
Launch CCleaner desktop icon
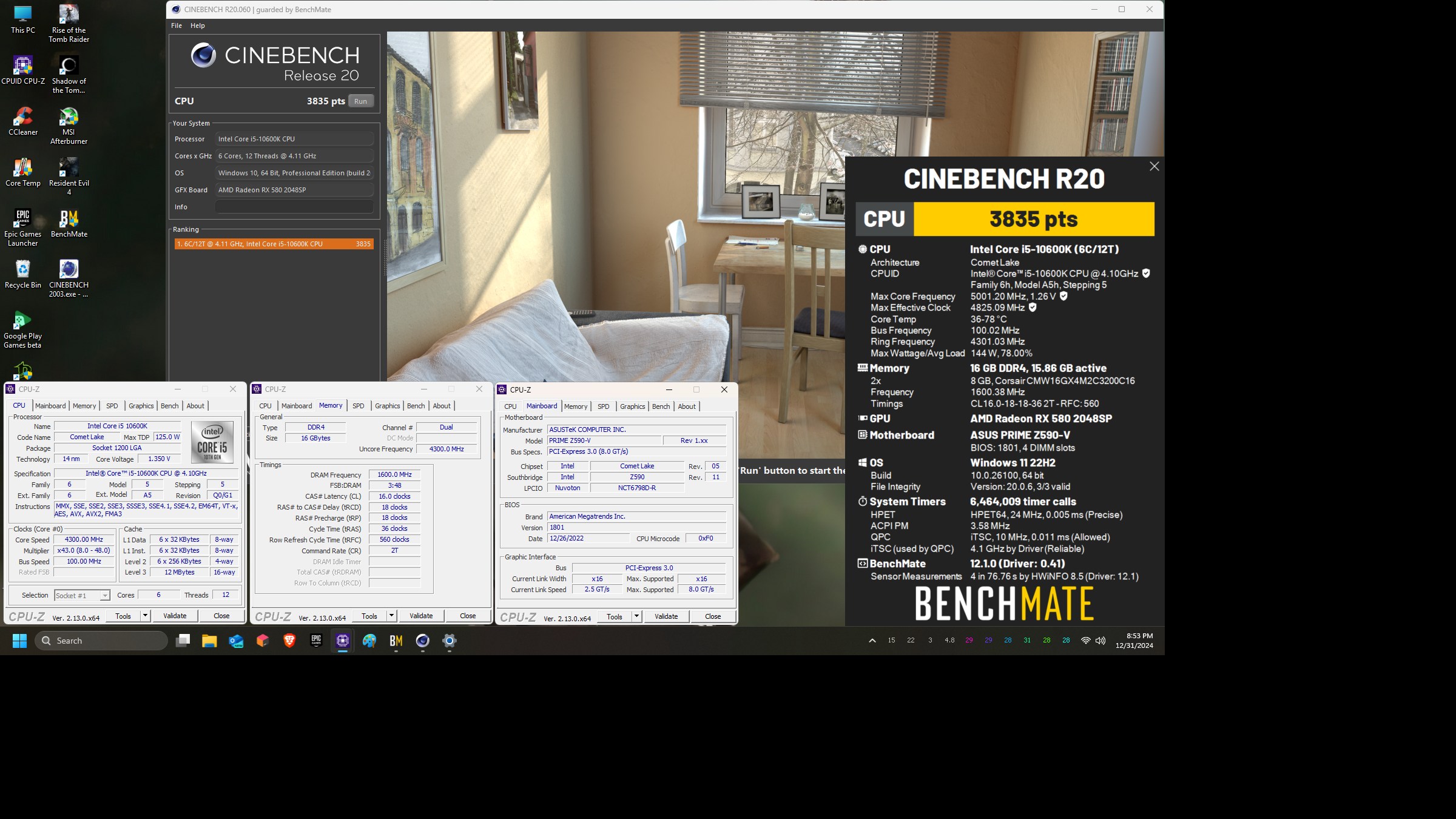click(23, 121)
